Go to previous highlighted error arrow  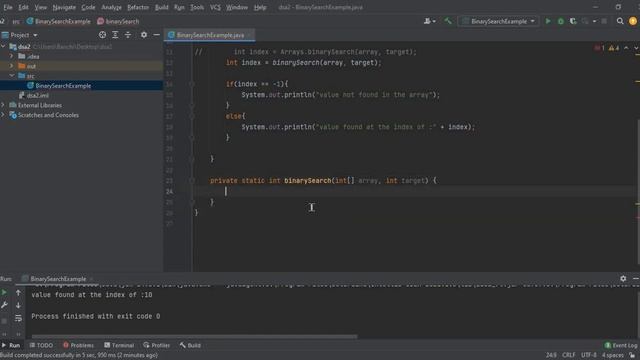(x=627, y=48)
